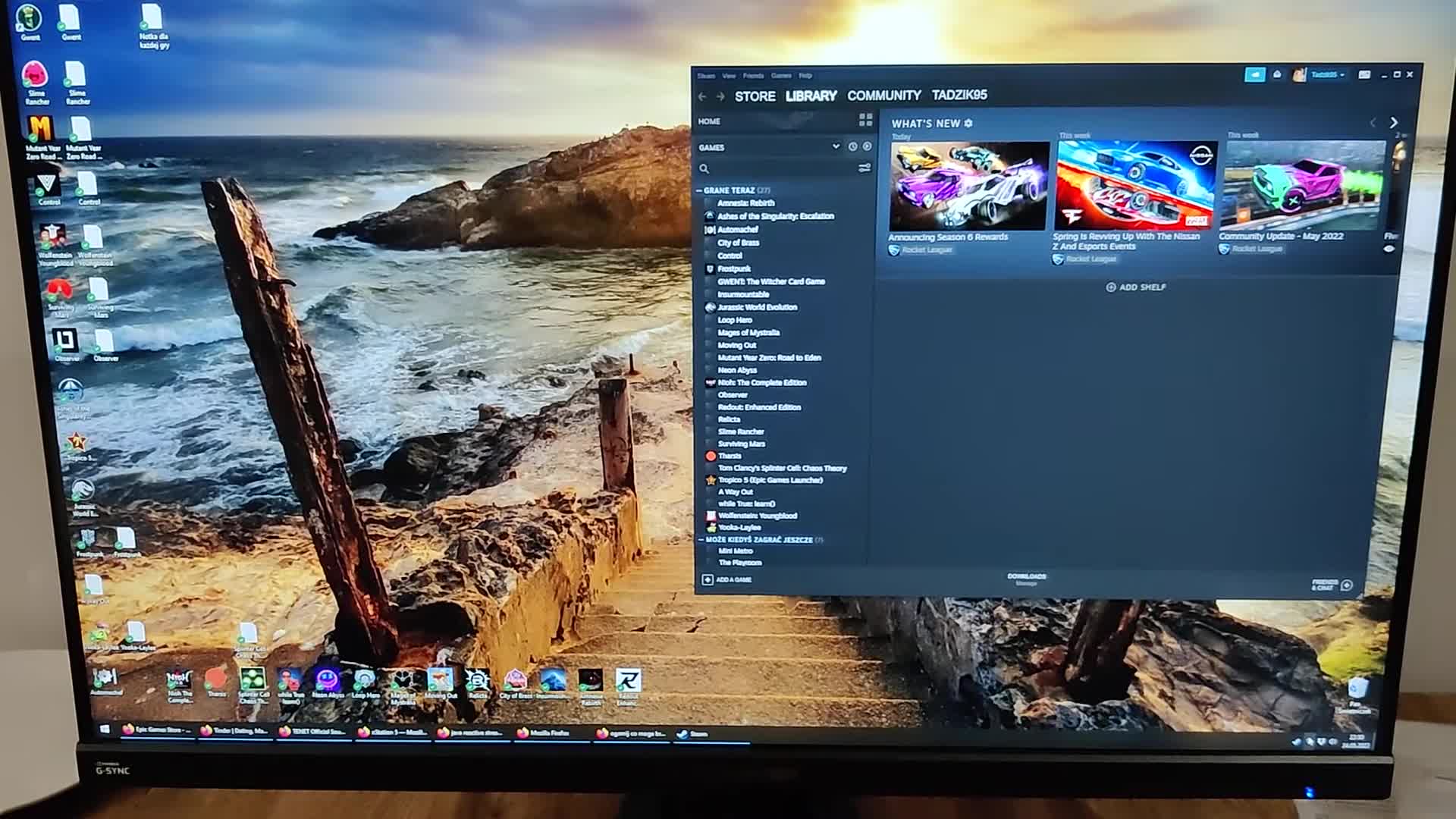
Task: Click ADD A GAME button
Action: (x=726, y=580)
